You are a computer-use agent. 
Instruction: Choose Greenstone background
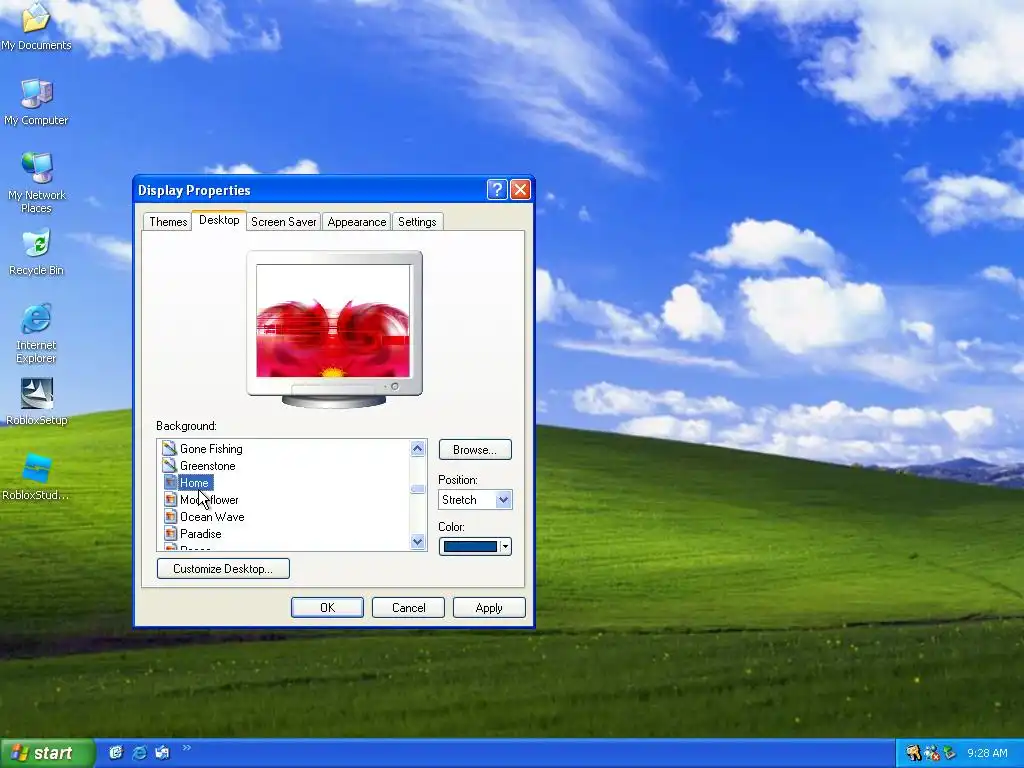[x=208, y=466]
